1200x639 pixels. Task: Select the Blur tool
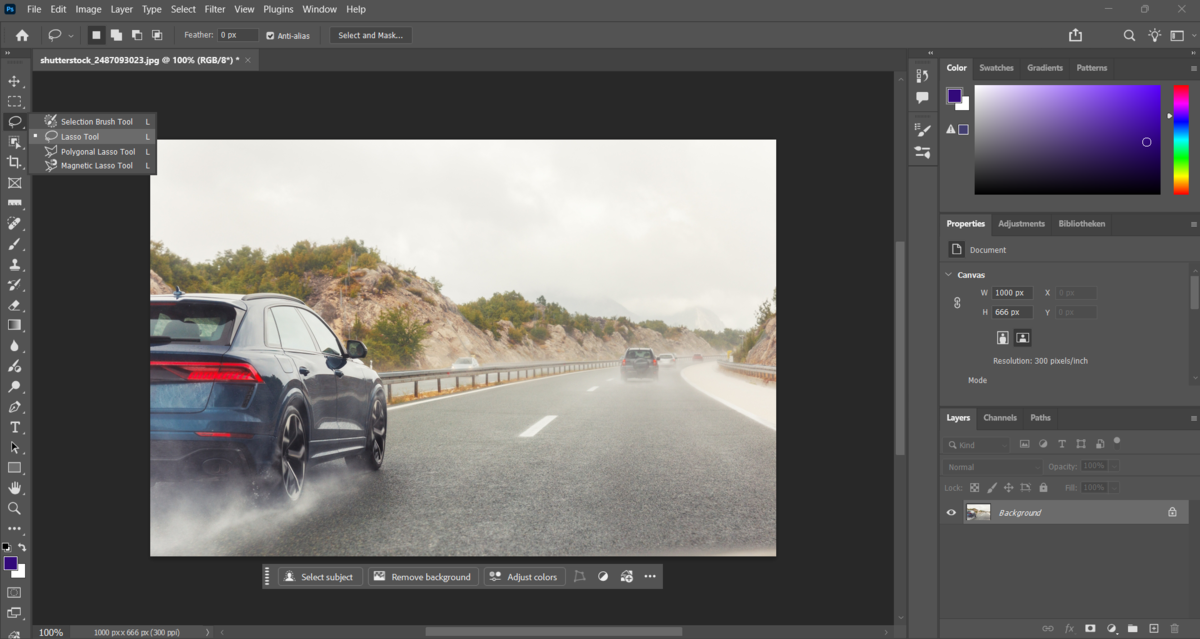(14, 346)
